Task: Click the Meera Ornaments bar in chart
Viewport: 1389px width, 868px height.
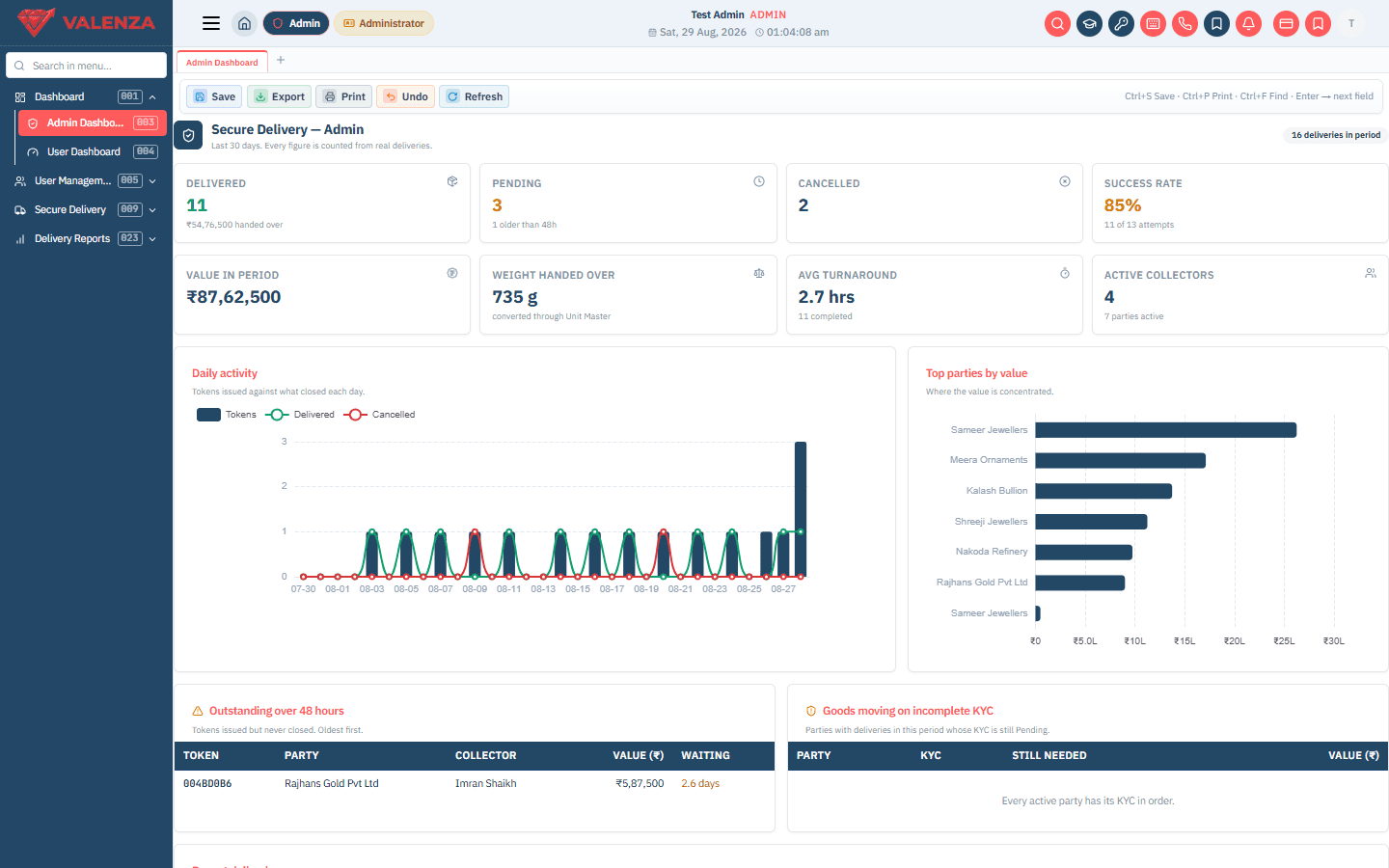Action: (x=1120, y=460)
